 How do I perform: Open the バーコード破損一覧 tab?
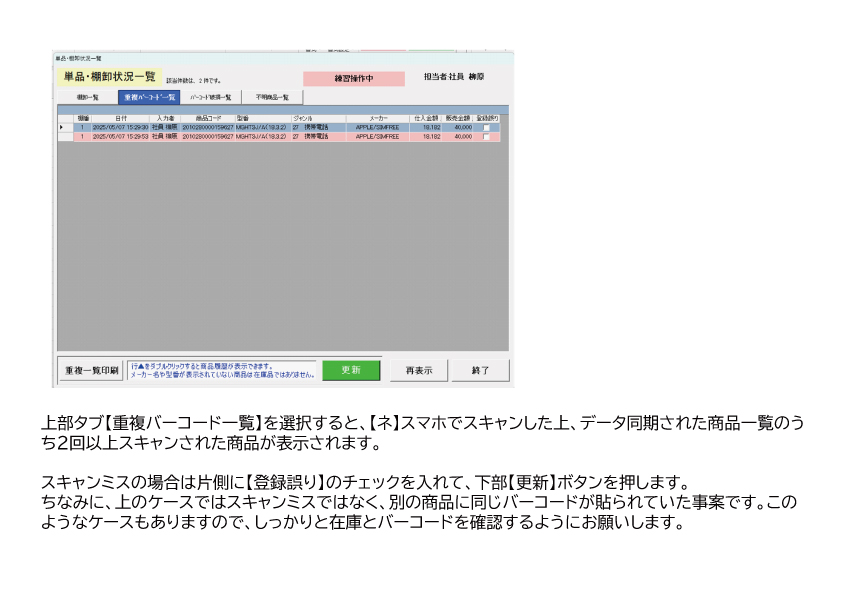211,97
